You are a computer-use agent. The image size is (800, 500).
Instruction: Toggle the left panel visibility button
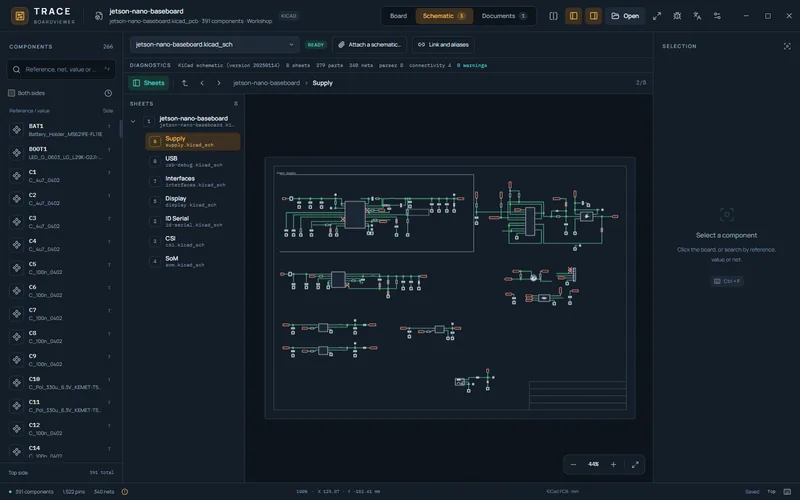(x=573, y=16)
